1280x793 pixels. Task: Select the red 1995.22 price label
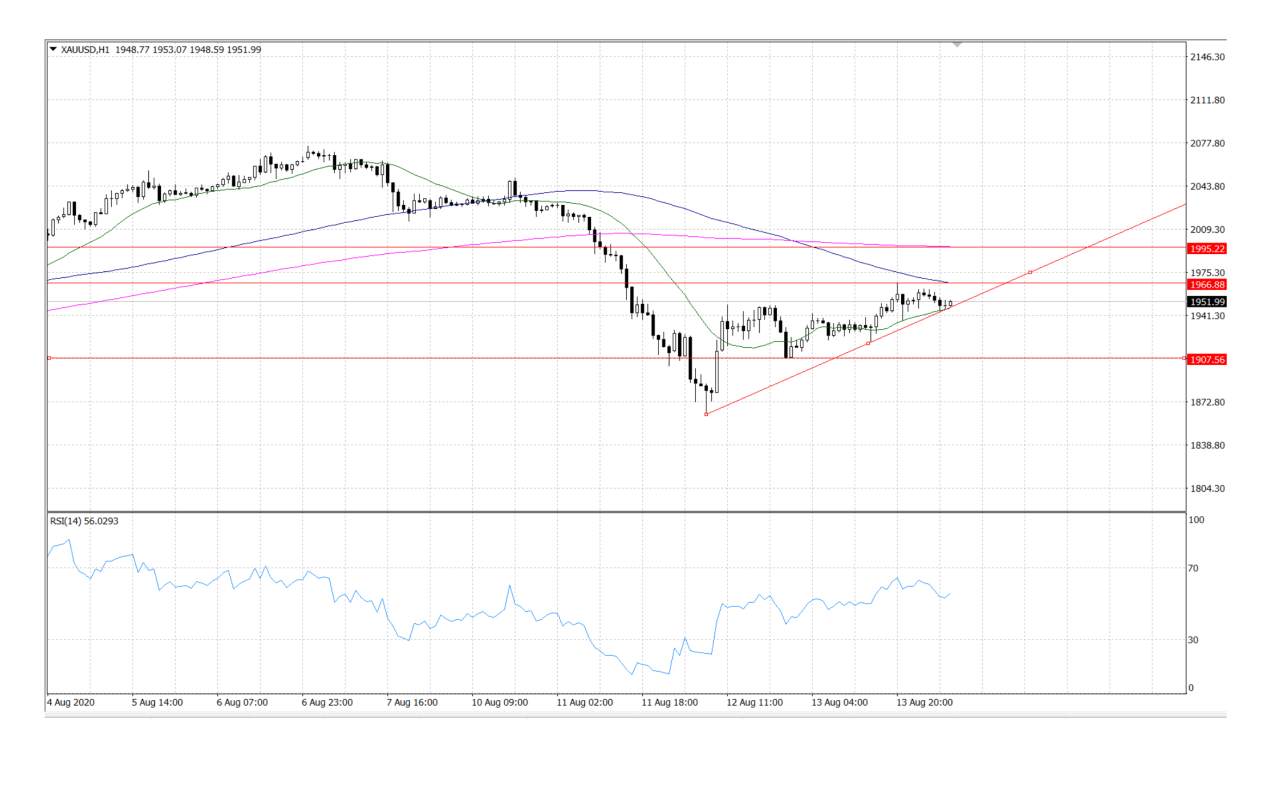coord(1207,248)
